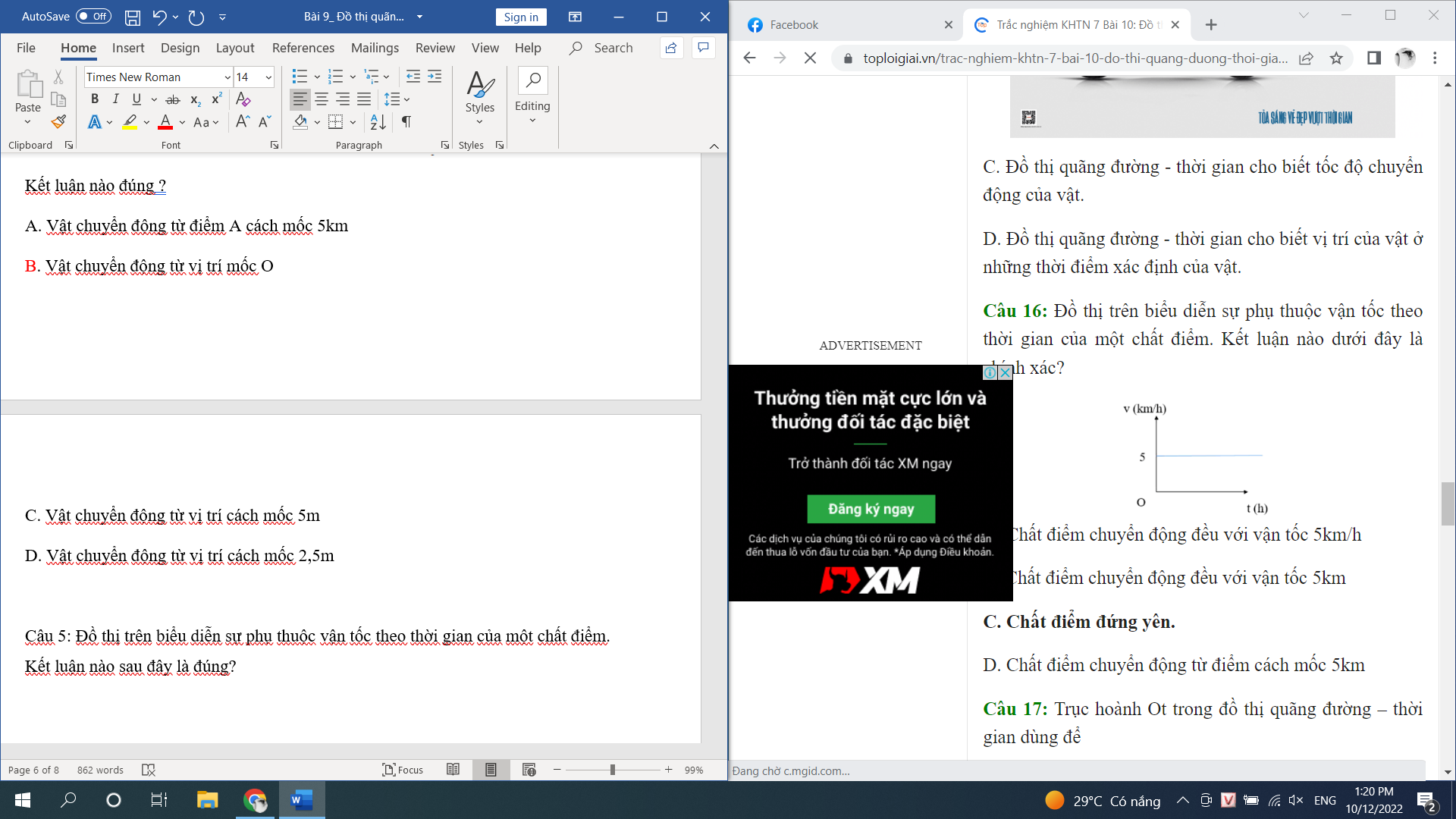This screenshot has width=1456, height=819.
Task: Align text right
Action: [x=343, y=99]
